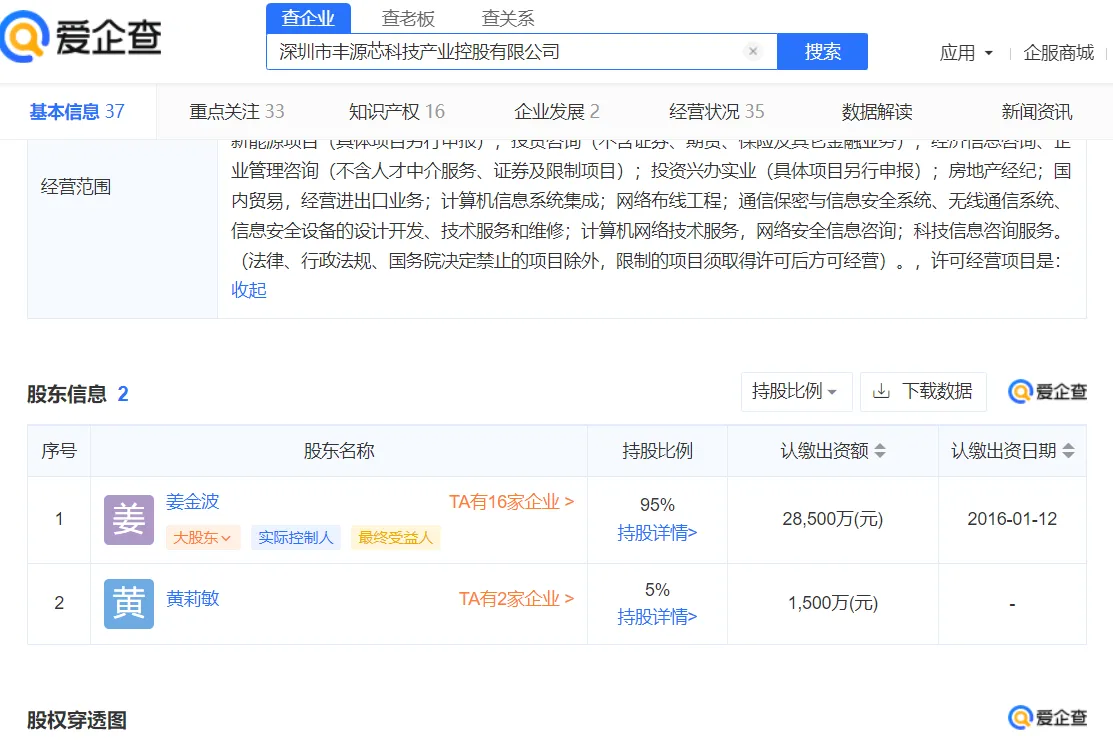Viewport: 1113px width, 749px height.
Task: Open the 经营状况 tab
Action: pos(716,111)
